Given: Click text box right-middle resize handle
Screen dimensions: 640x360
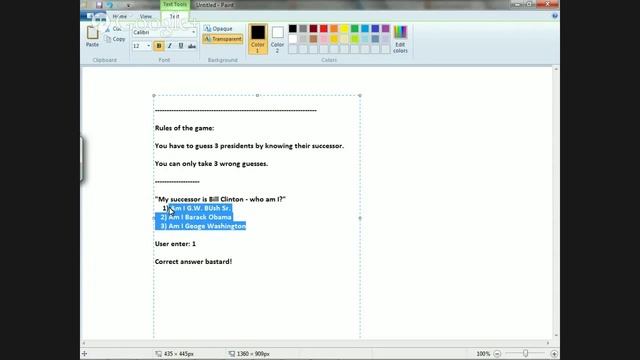Looking at the screenshot, I should click(360, 218).
